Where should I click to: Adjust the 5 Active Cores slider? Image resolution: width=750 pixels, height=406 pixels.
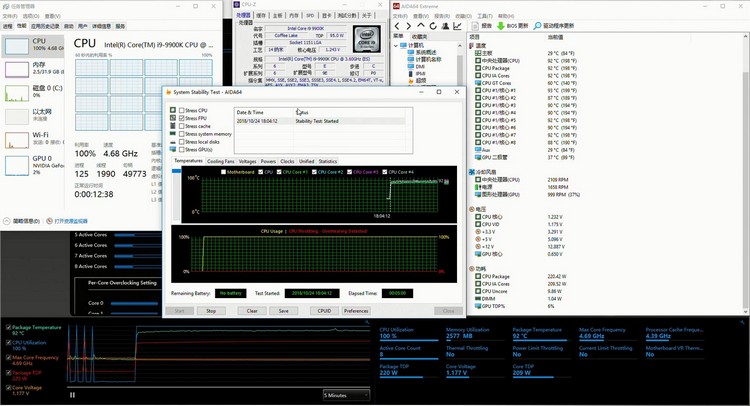point(137,235)
